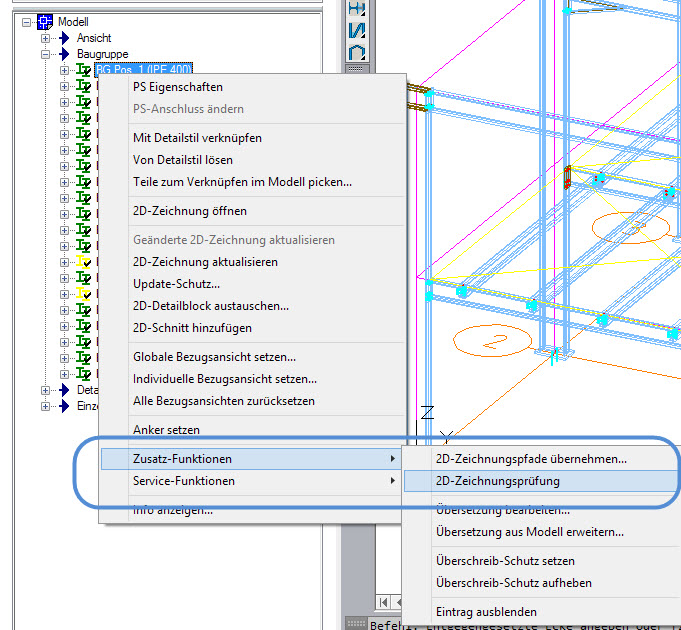Jump to first layout tab with arrow button
Viewport: 681px width, 630px height.
(383, 602)
